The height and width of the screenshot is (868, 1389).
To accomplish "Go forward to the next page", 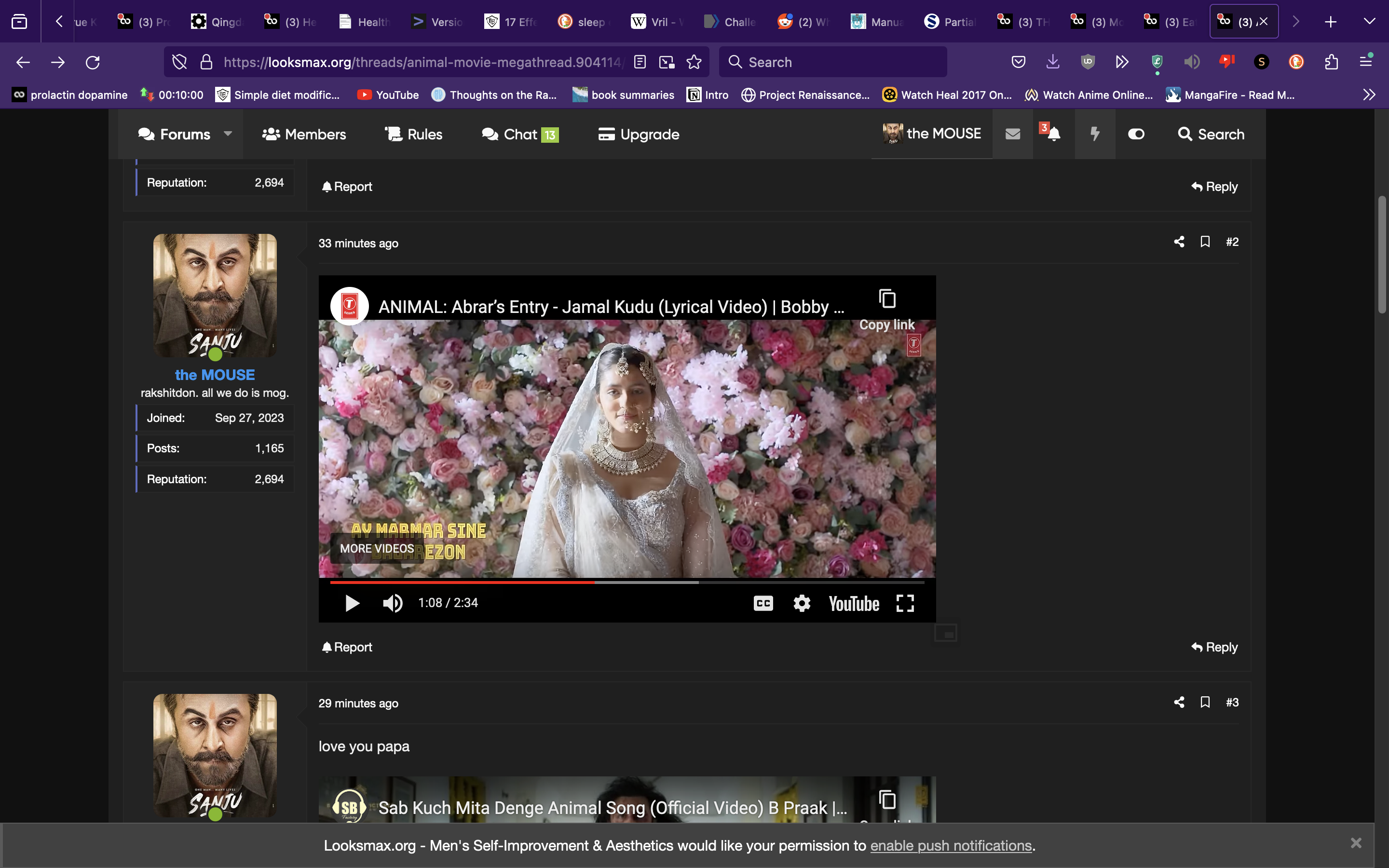I will click(x=58, y=62).
